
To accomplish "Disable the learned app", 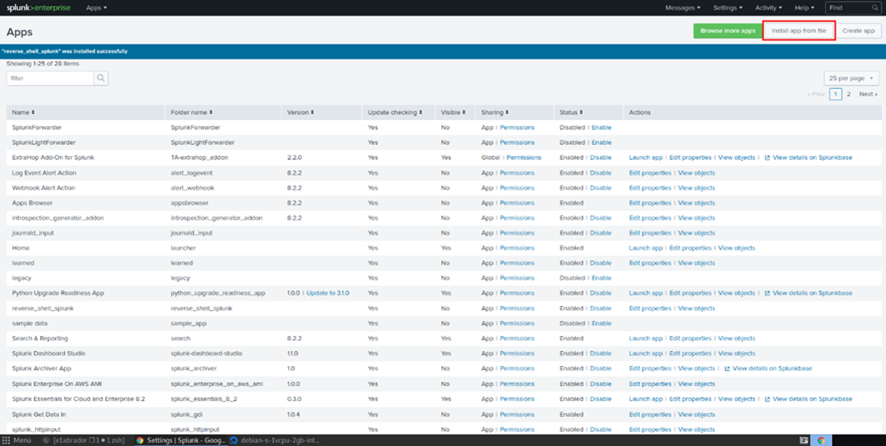I will tap(601, 263).
